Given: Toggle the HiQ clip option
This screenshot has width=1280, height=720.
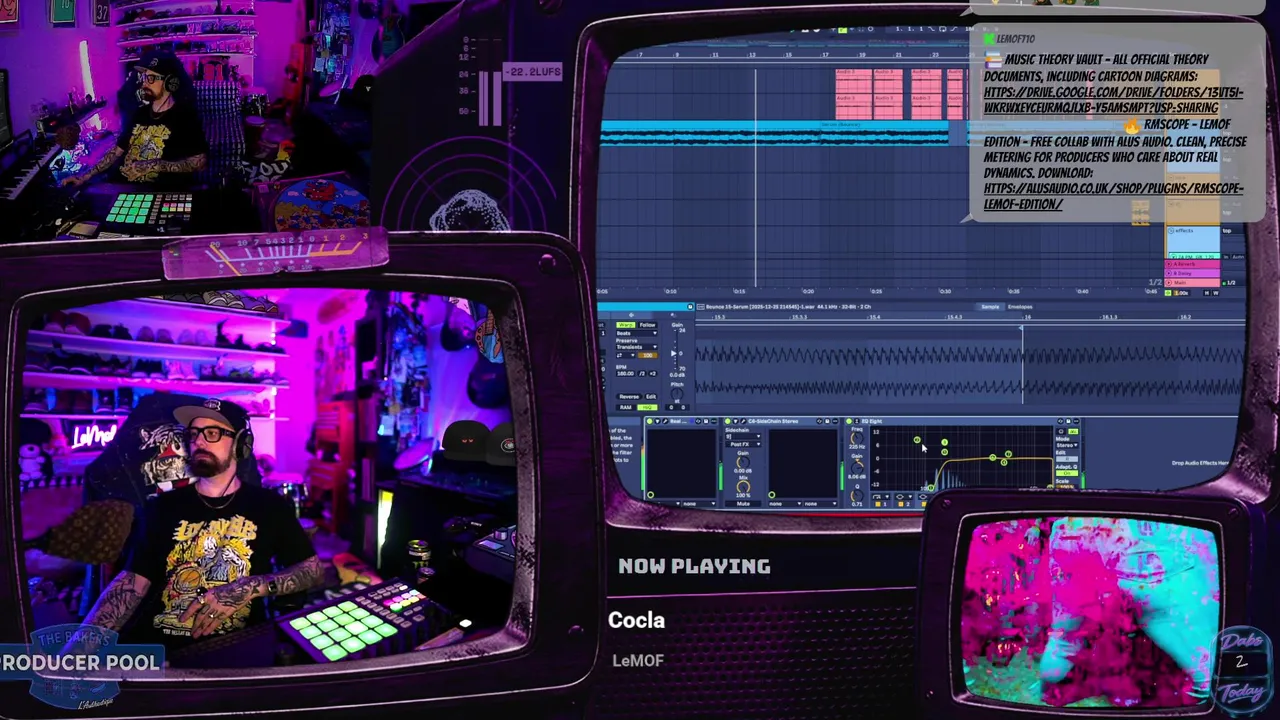Looking at the screenshot, I should click(647, 407).
